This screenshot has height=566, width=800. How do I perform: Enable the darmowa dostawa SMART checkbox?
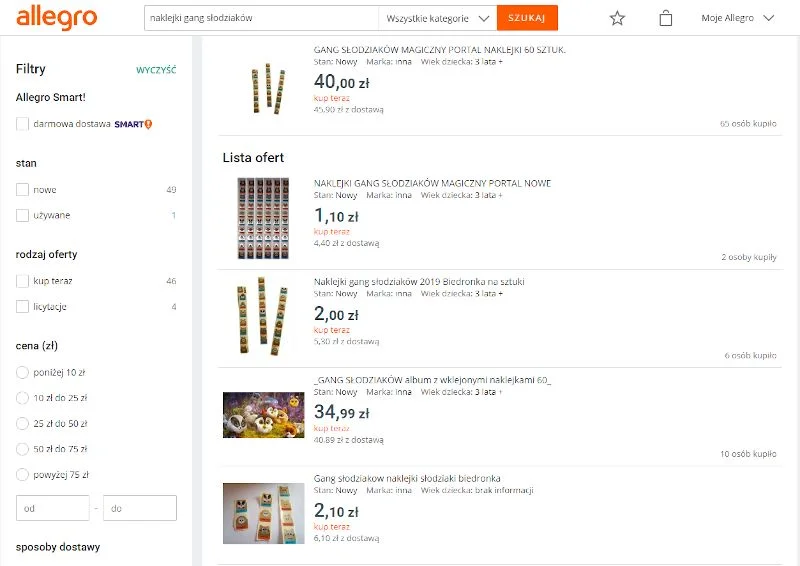[x=22, y=124]
